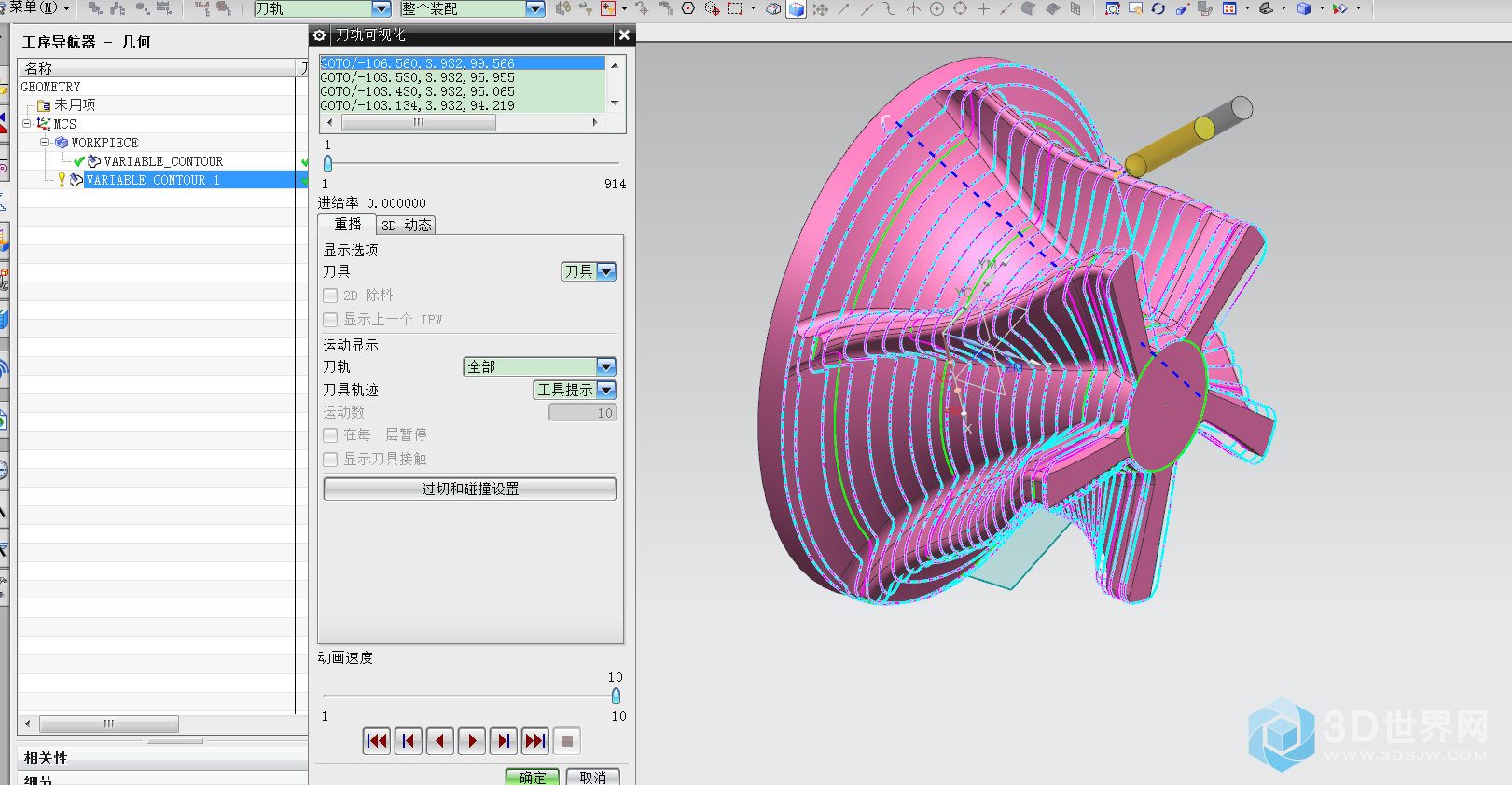Cancel with the 取消 button
Viewport: 1512px width, 785px height.
[x=592, y=777]
